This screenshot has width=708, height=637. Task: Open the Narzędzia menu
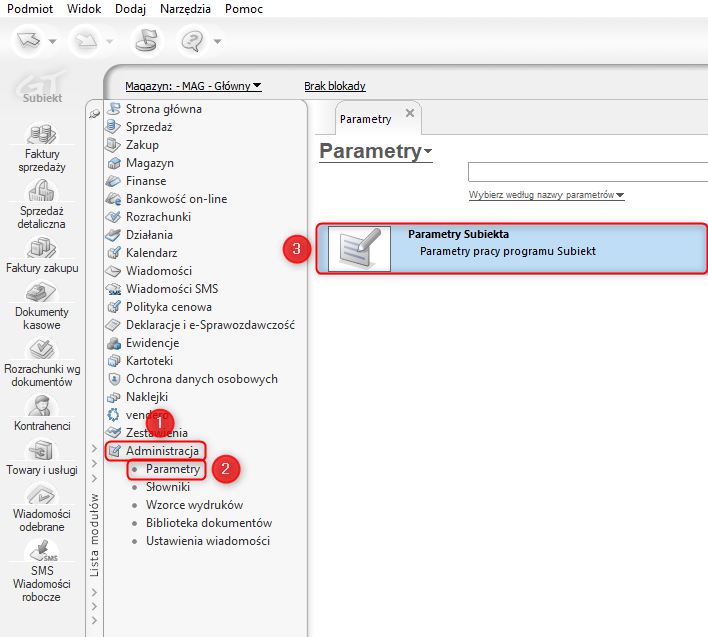pyautogui.click(x=185, y=9)
